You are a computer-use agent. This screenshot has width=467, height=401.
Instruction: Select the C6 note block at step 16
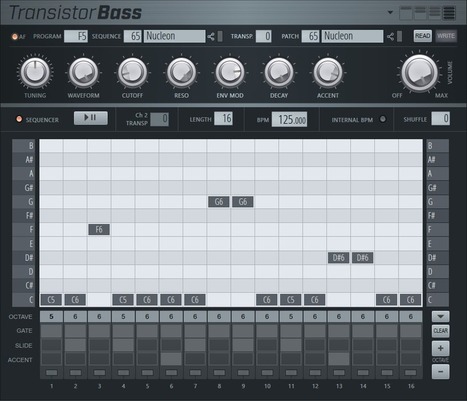tap(410, 300)
